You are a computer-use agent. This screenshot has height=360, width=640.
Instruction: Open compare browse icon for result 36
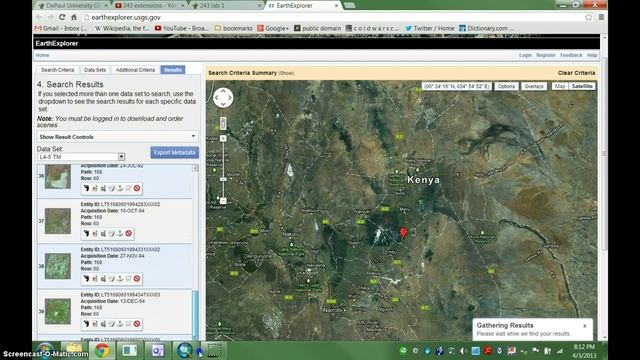pyautogui.click(x=103, y=188)
